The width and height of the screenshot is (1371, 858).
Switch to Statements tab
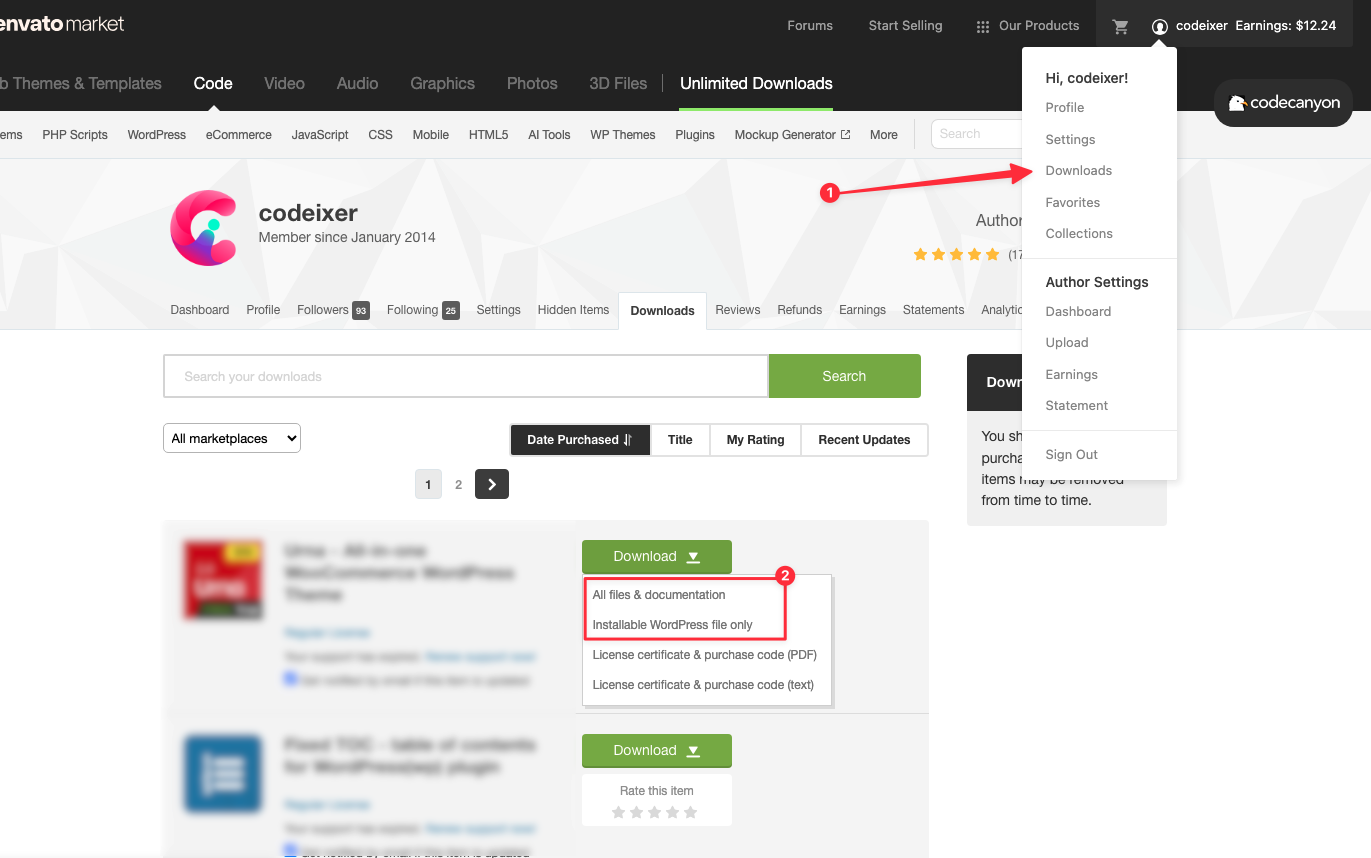click(x=933, y=310)
